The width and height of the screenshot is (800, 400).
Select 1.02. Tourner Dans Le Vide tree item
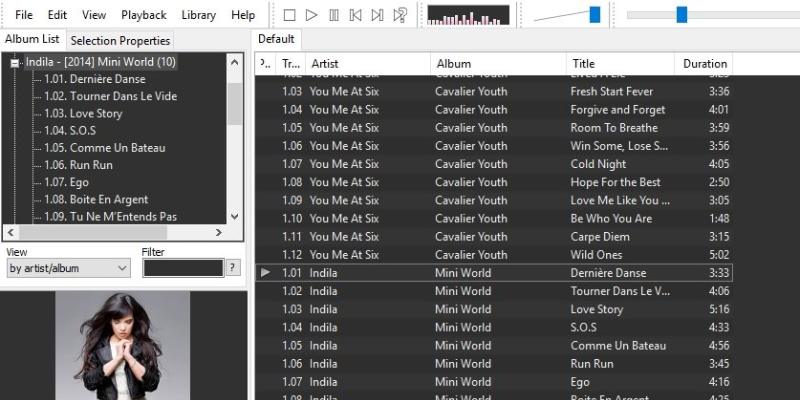[111, 96]
